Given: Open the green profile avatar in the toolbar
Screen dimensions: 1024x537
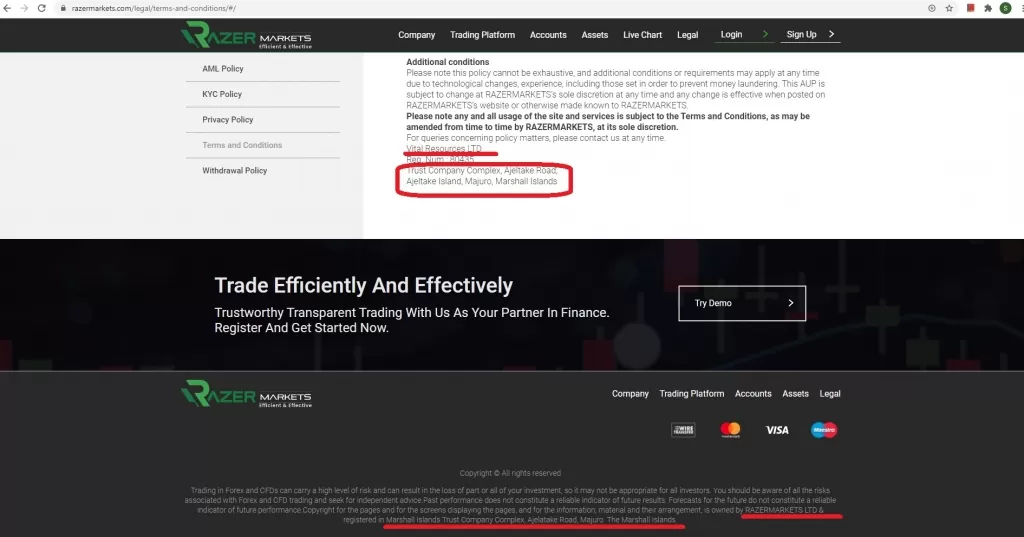Looking at the screenshot, I should 1006,8.
